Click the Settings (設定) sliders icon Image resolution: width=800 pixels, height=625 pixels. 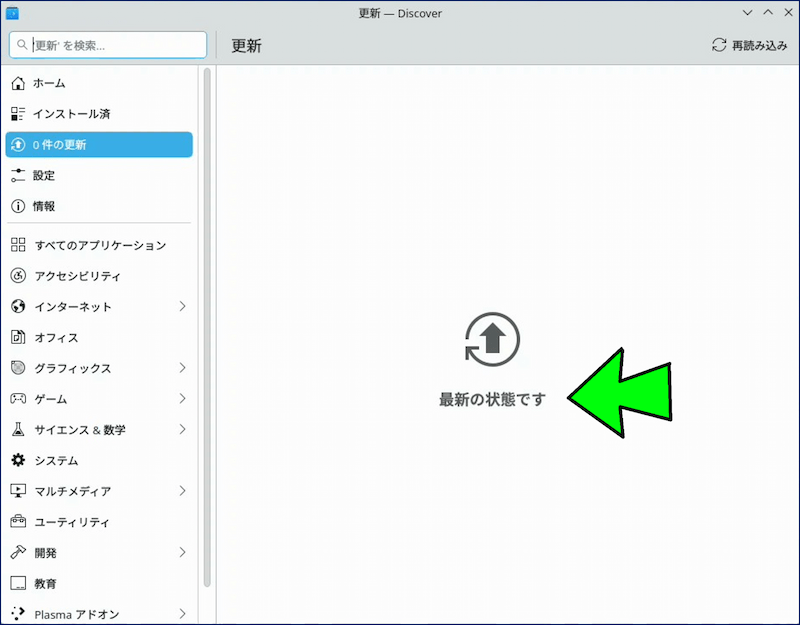18,175
